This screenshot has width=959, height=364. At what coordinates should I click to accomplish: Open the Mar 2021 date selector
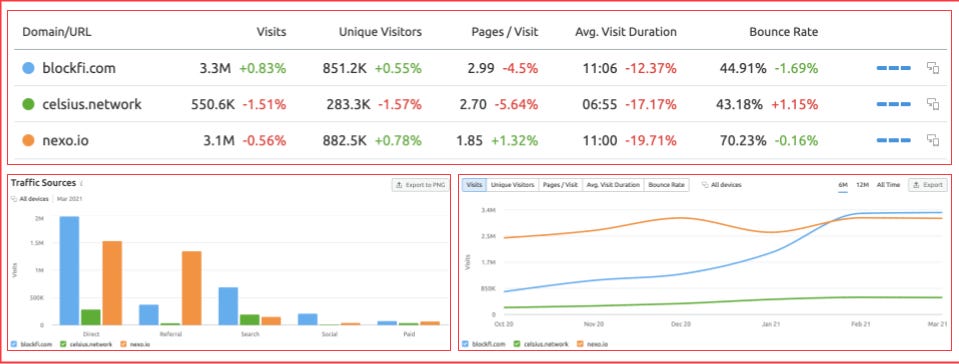(x=70, y=199)
